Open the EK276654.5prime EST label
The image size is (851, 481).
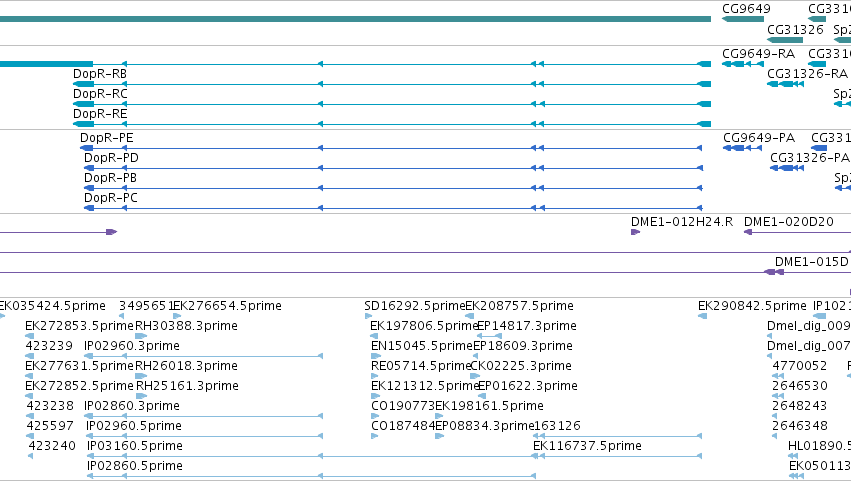click(x=227, y=306)
